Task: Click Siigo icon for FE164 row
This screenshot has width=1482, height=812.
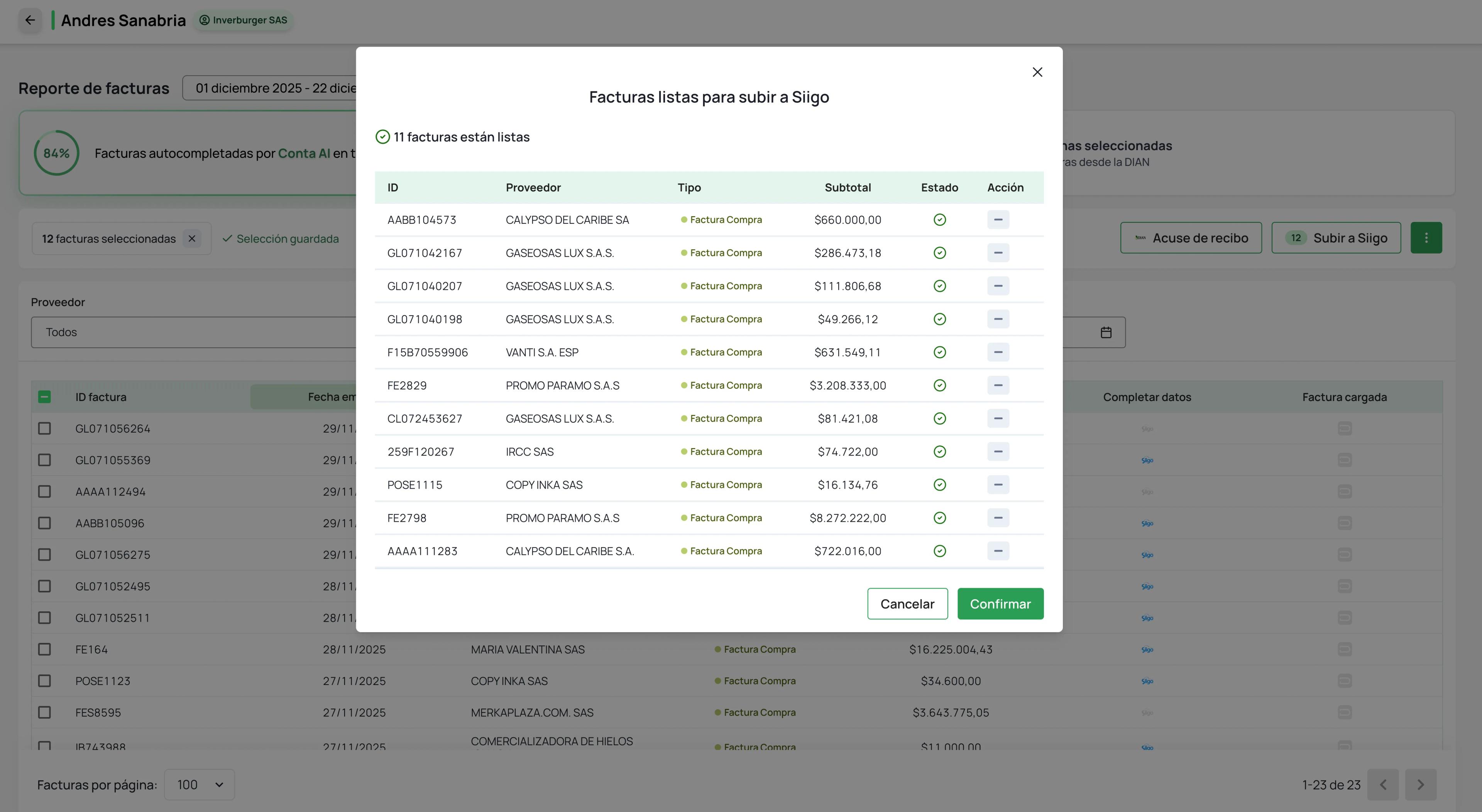Action: [x=1147, y=649]
